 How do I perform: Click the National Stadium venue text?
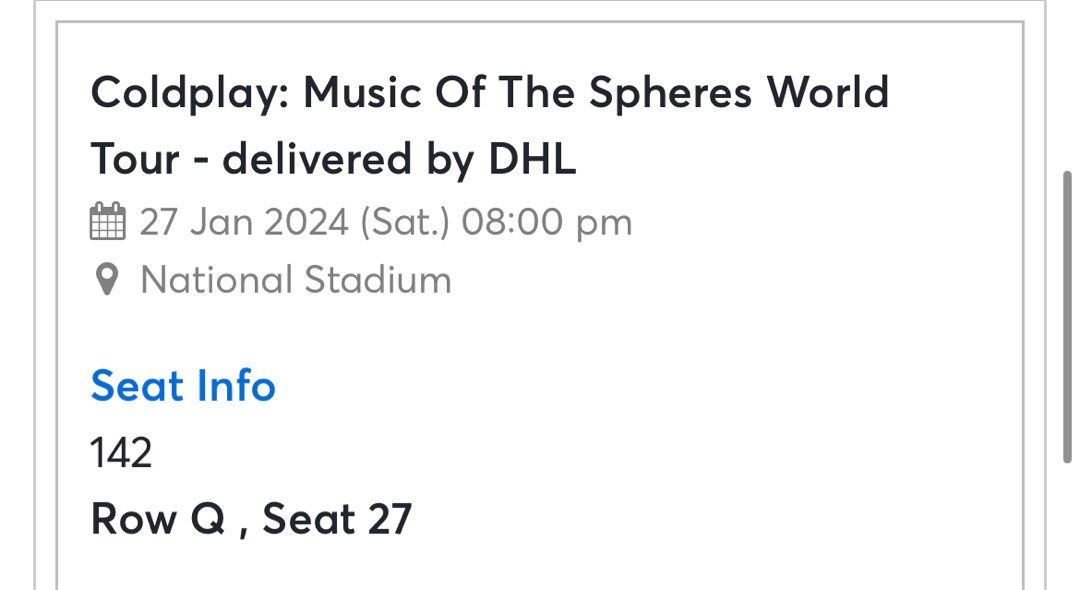tap(296, 280)
